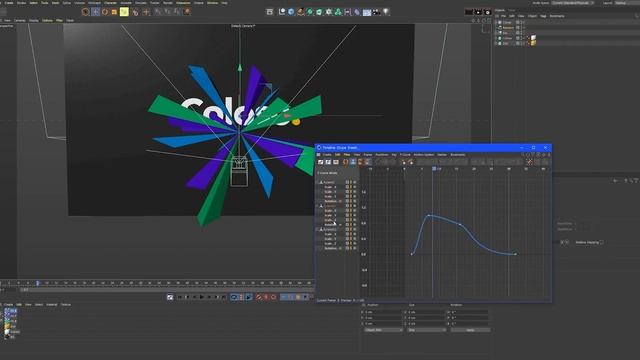The height and width of the screenshot is (360, 640).
Task: Select the Colours object in Object Manager
Action: 507,38
